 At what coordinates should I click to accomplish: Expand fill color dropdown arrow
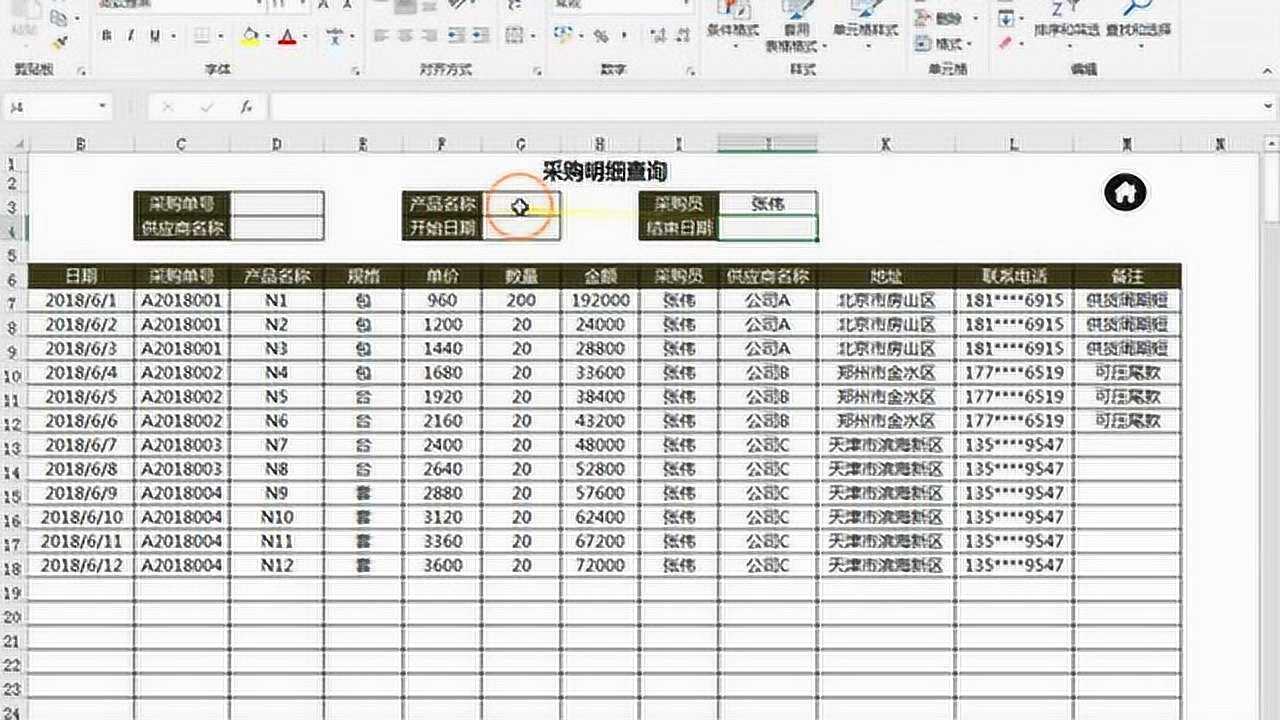point(268,37)
